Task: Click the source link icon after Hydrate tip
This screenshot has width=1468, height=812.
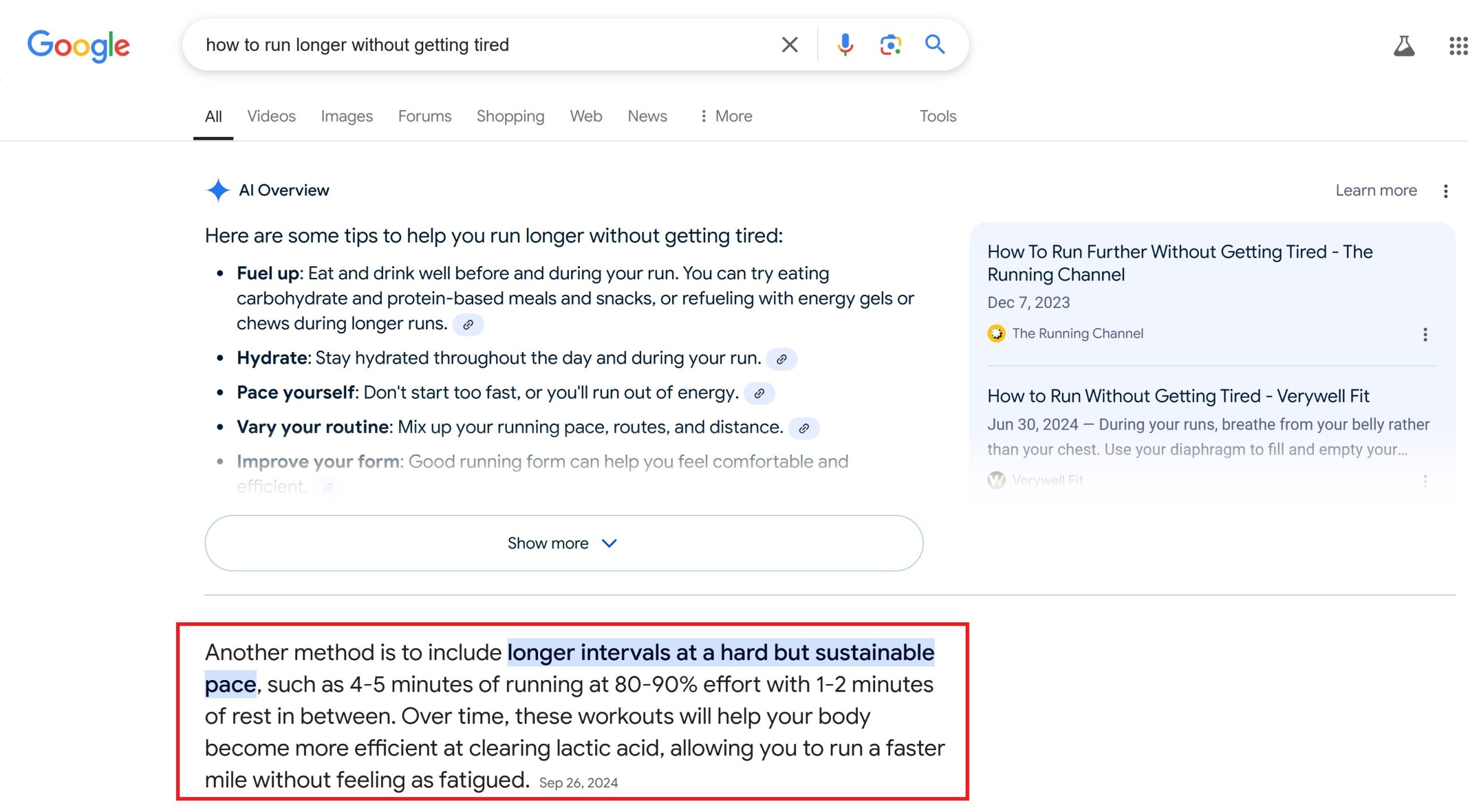Action: (x=781, y=360)
